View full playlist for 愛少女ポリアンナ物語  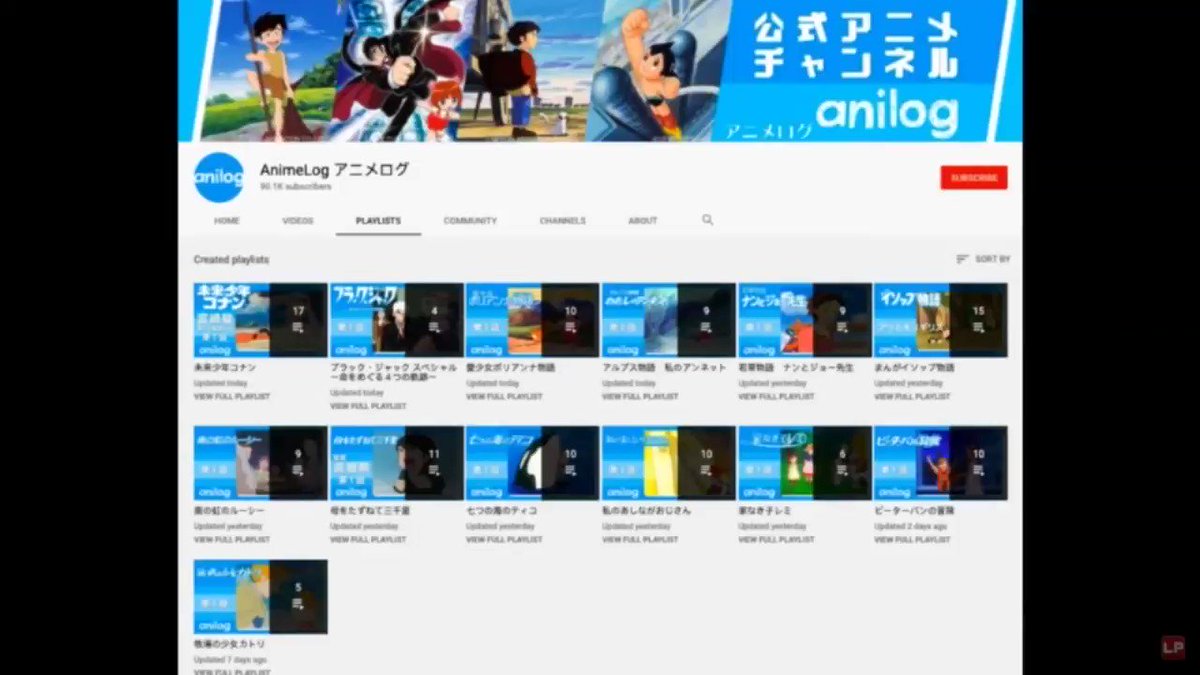click(x=504, y=397)
